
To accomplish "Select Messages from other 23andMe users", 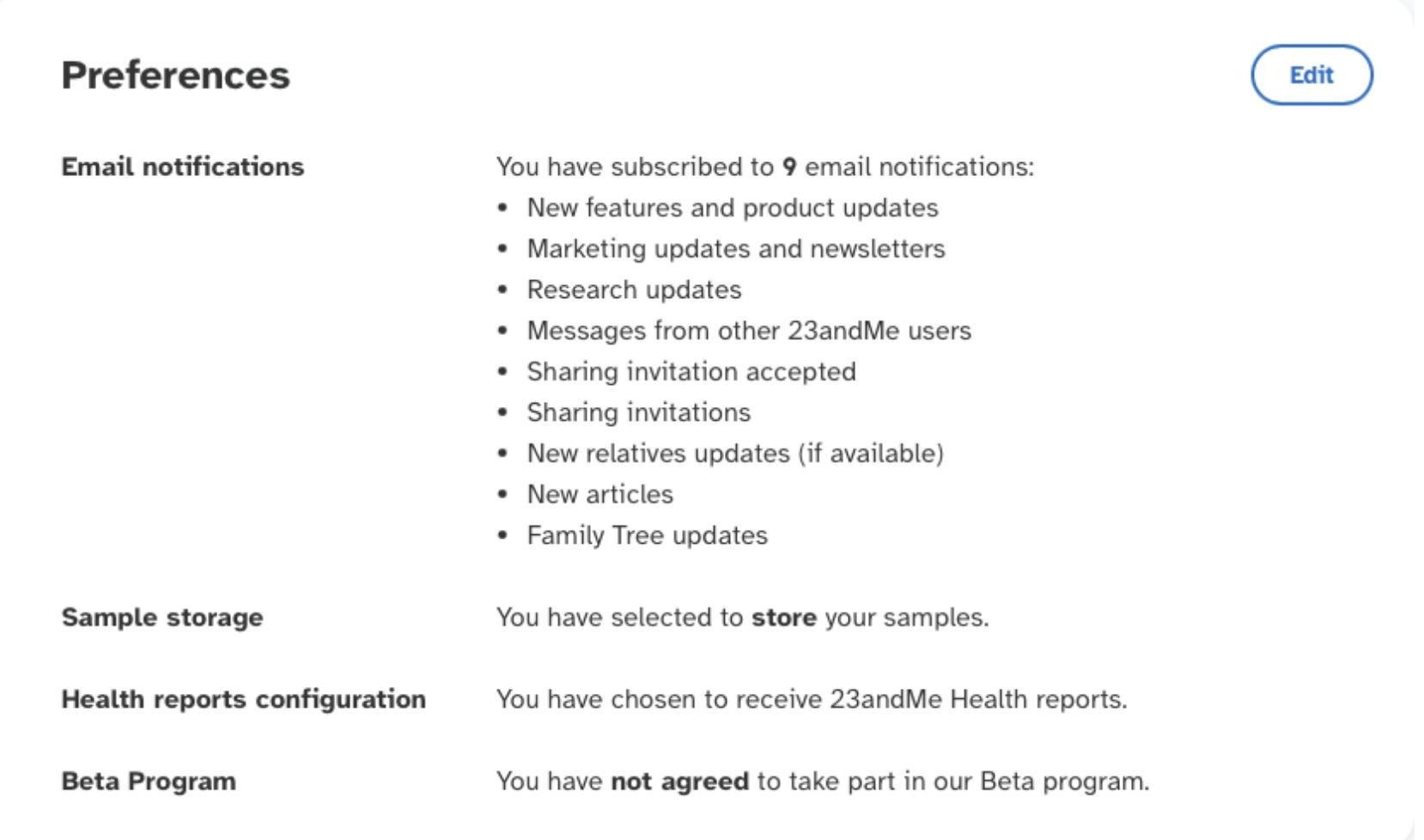I will (x=748, y=331).
